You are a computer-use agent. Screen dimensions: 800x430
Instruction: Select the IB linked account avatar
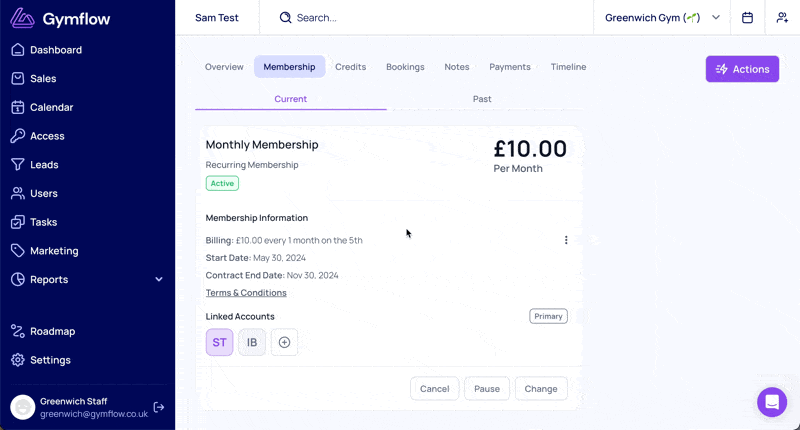[x=252, y=343]
